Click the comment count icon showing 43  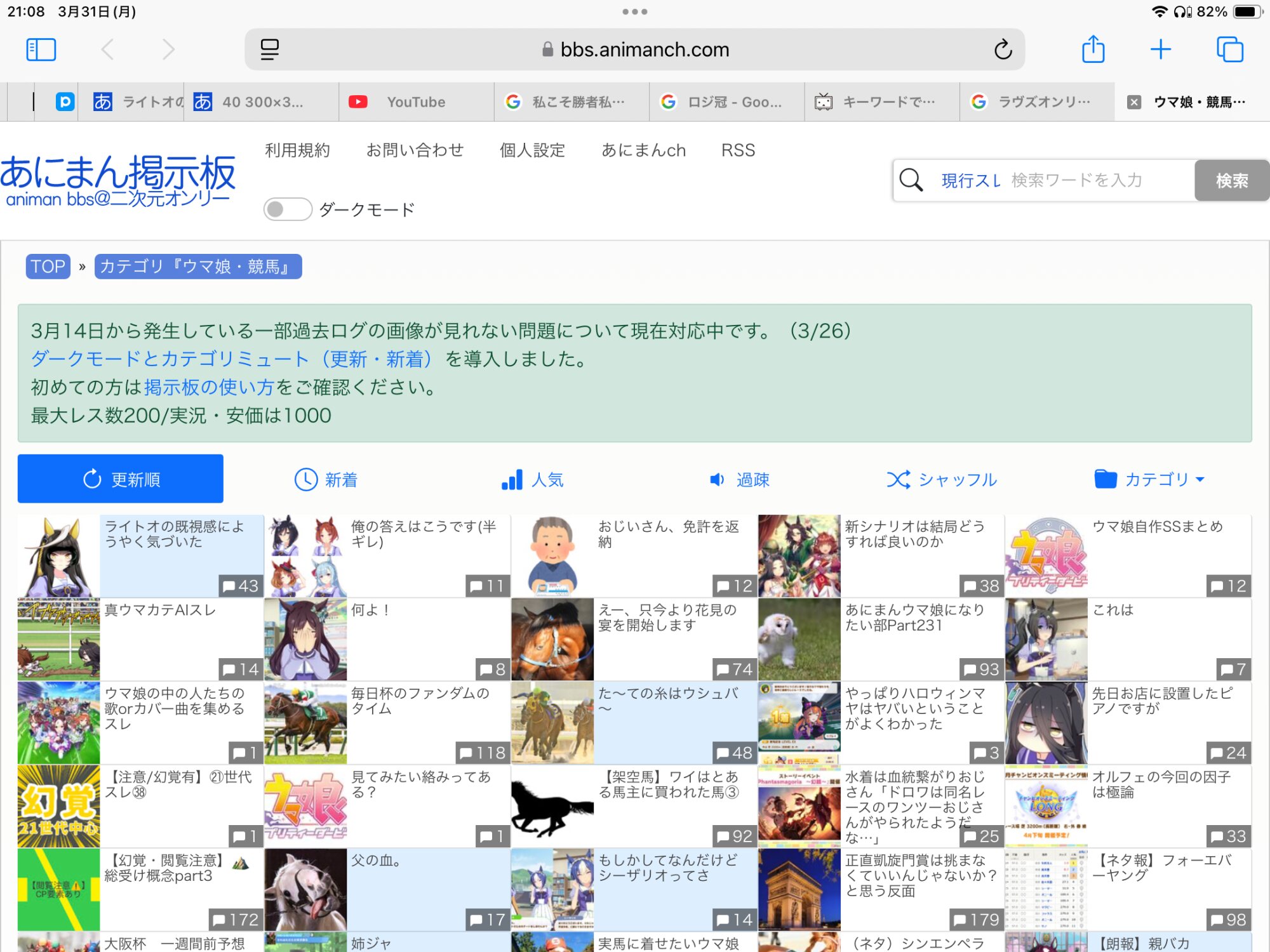coord(240,586)
